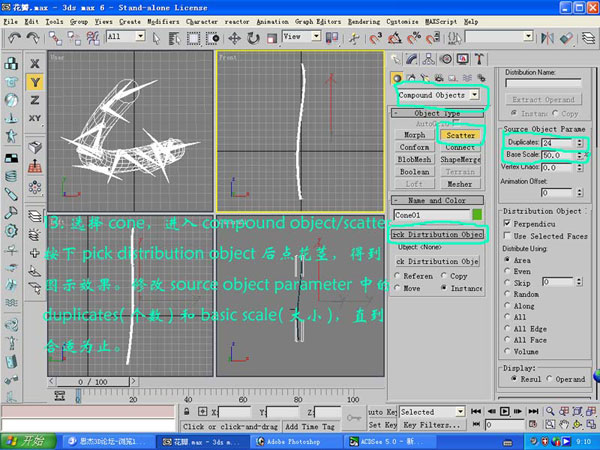Tick the Perpendicular checkbox

[507, 223]
